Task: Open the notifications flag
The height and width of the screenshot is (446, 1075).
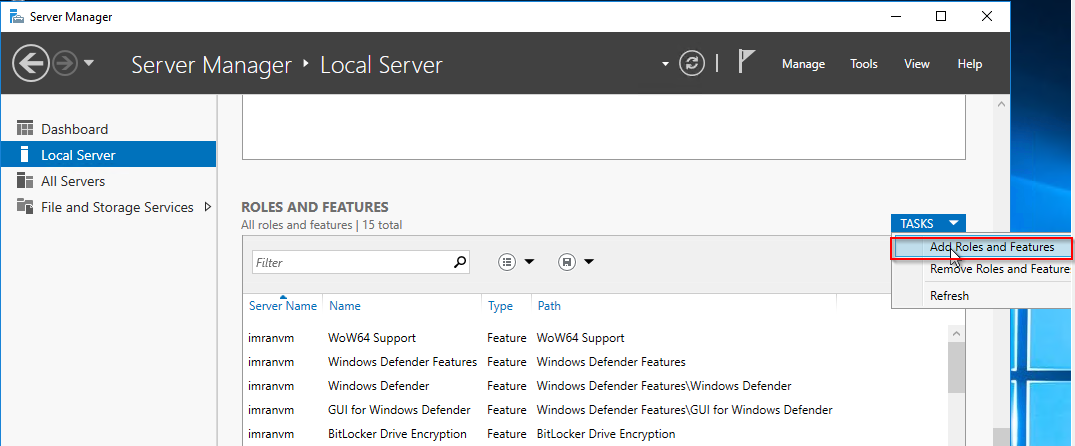Action: point(746,63)
